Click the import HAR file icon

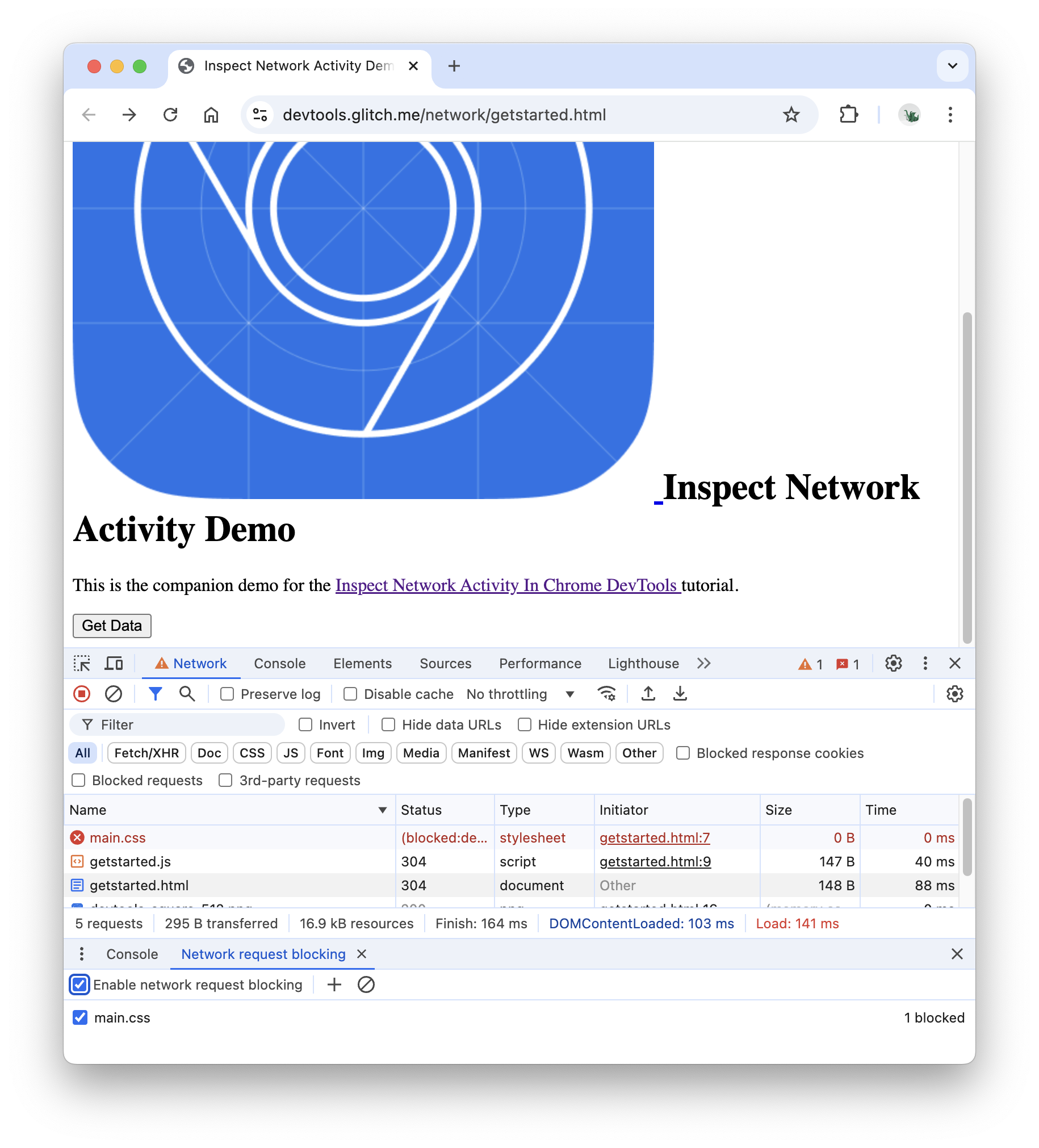[x=648, y=694]
